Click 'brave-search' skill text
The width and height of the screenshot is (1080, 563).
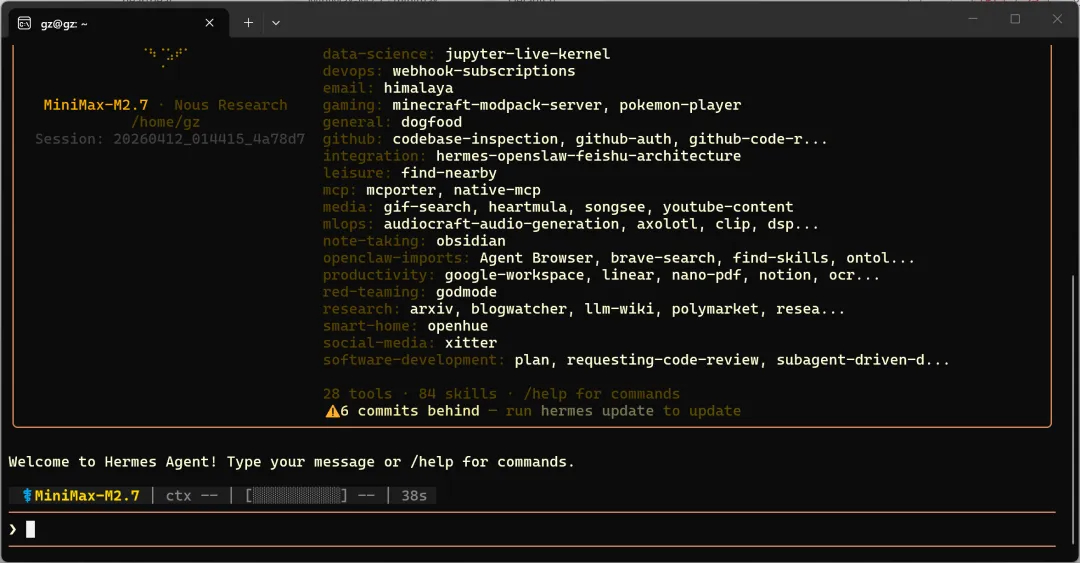[662, 258]
